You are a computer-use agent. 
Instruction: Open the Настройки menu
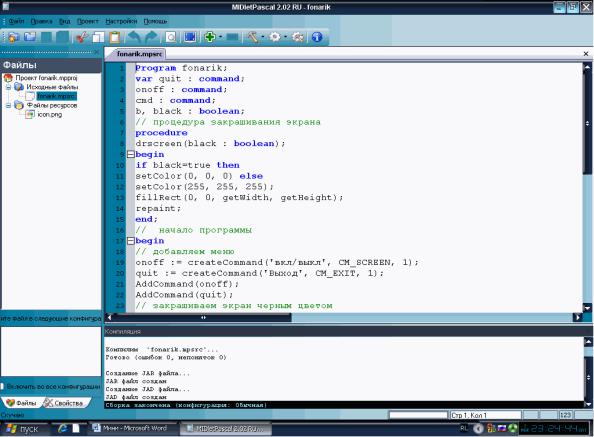tap(121, 21)
